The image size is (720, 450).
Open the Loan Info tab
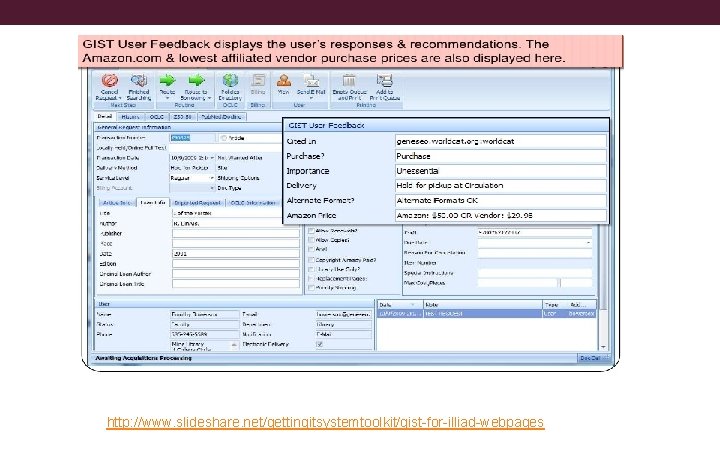pos(153,202)
